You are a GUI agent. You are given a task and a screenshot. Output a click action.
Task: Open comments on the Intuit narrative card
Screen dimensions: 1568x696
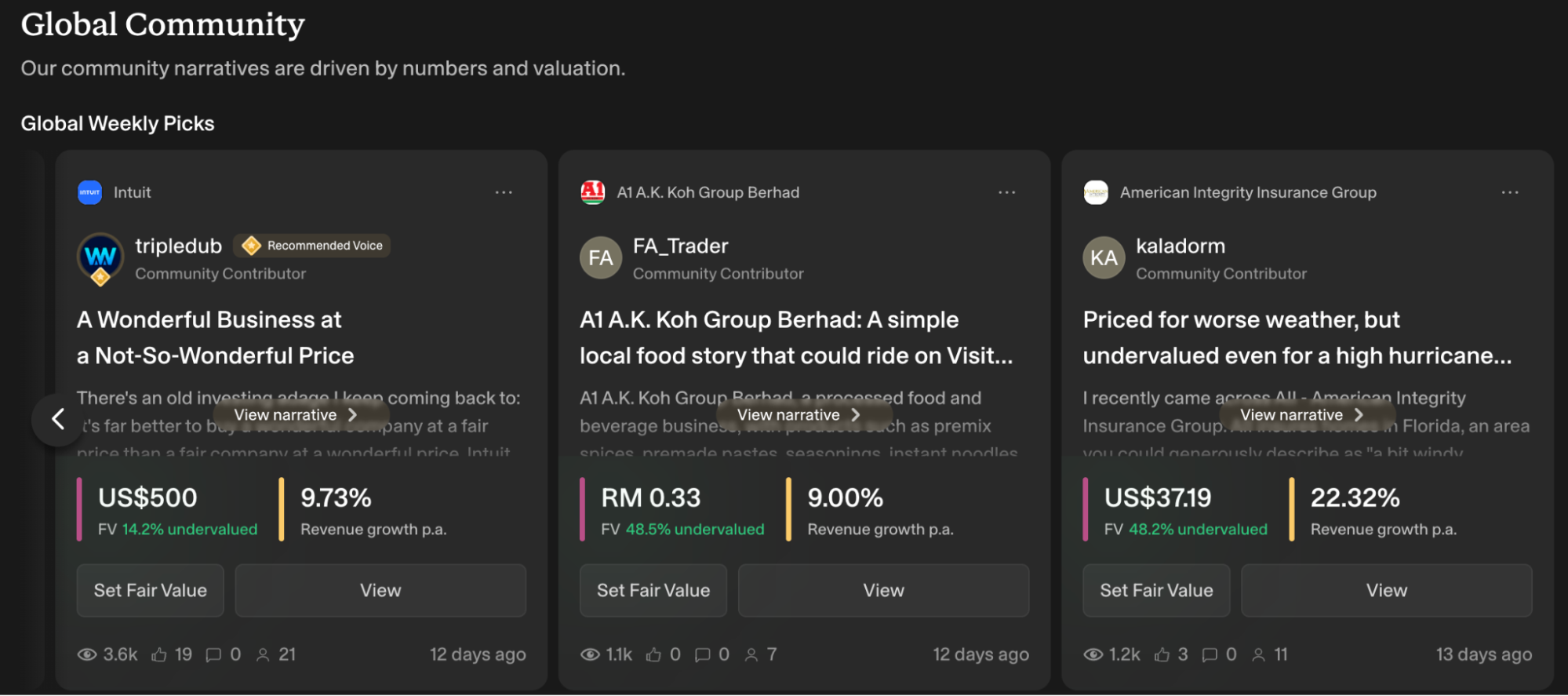213,654
